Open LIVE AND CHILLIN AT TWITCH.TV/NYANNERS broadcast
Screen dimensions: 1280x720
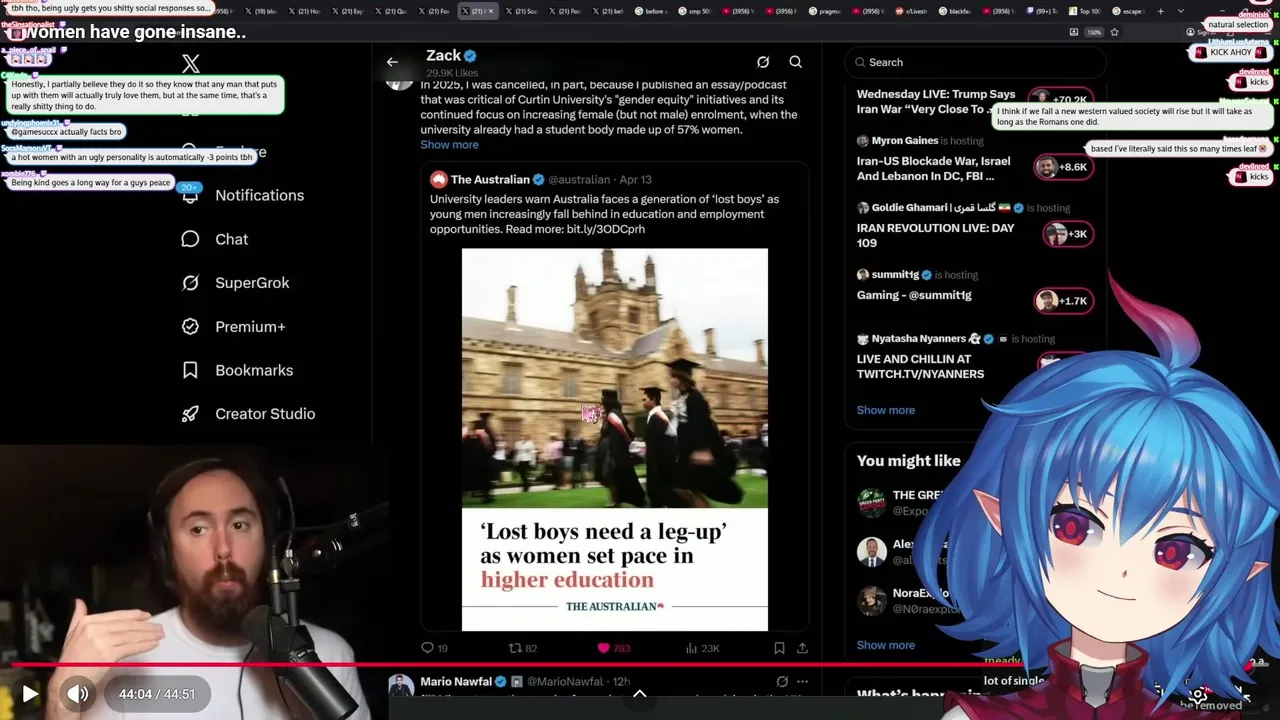[920, 366]
